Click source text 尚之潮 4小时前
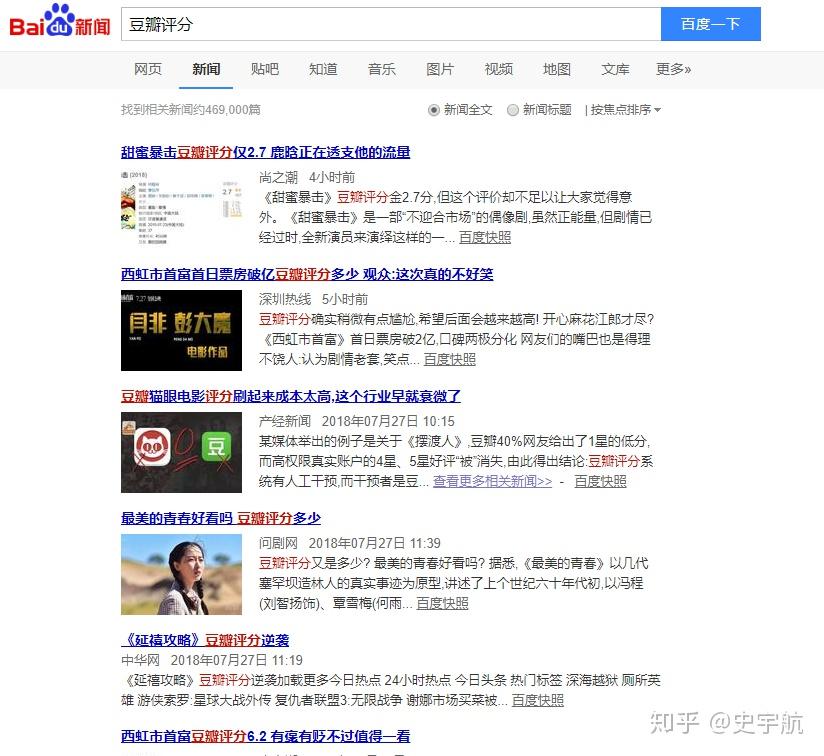This screenshot has width=824, height=756. point(307,178)
